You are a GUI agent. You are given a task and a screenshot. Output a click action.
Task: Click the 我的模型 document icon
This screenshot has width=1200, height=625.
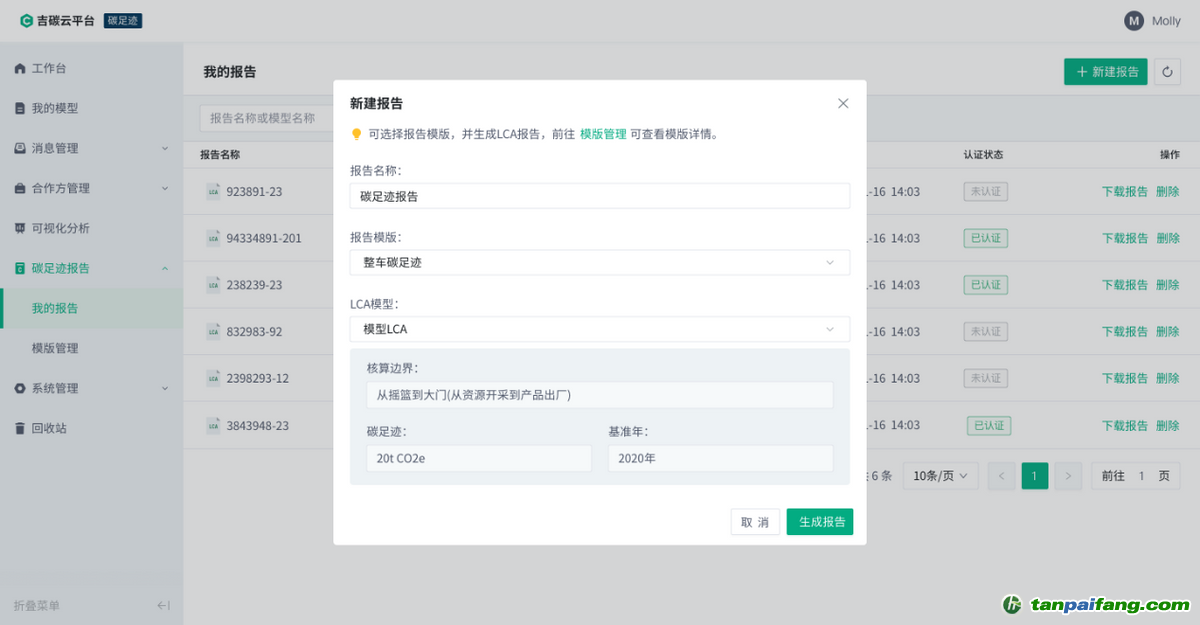20,108
